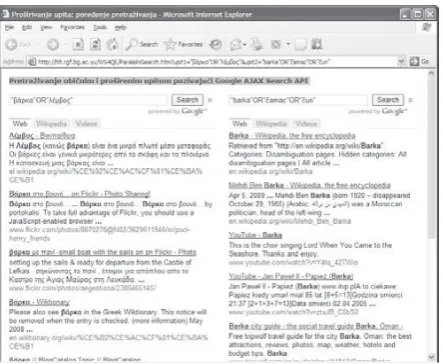Click the page icon in address bar
Image resolution: width=443 pixels, height=364 pixels.
coord(32,62)
